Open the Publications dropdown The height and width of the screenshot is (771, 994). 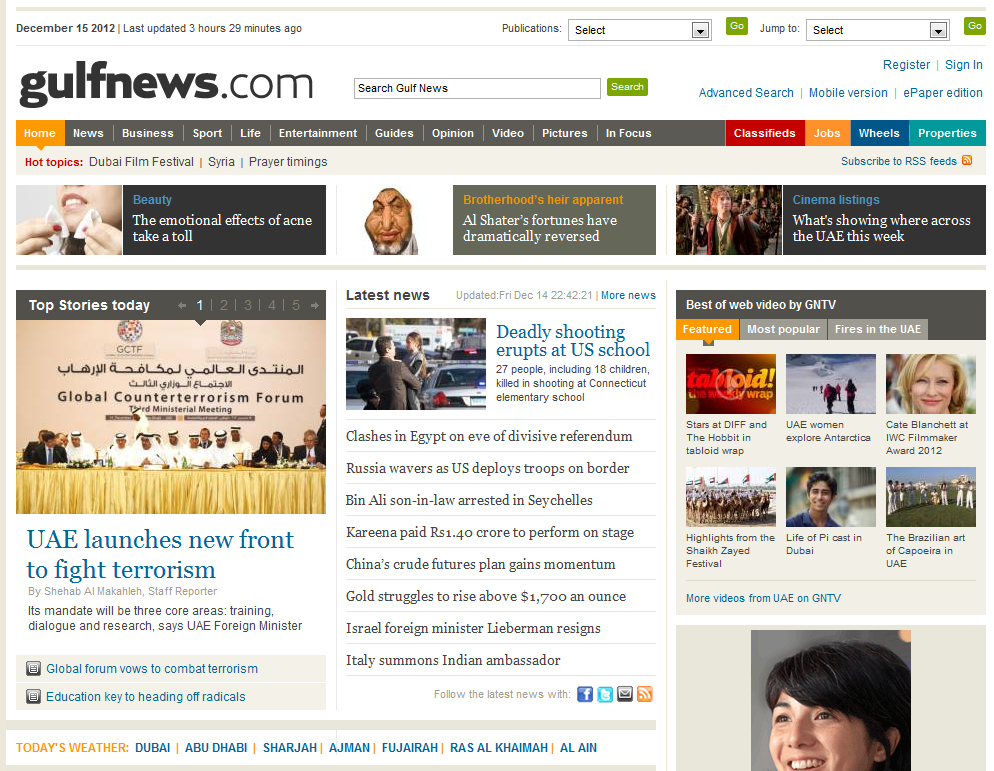(639, 30)
